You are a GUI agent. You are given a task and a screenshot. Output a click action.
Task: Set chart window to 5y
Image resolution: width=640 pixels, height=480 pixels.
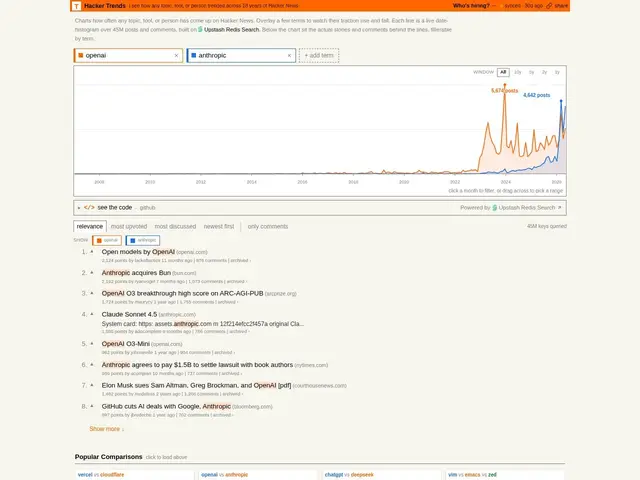(531, 72)
